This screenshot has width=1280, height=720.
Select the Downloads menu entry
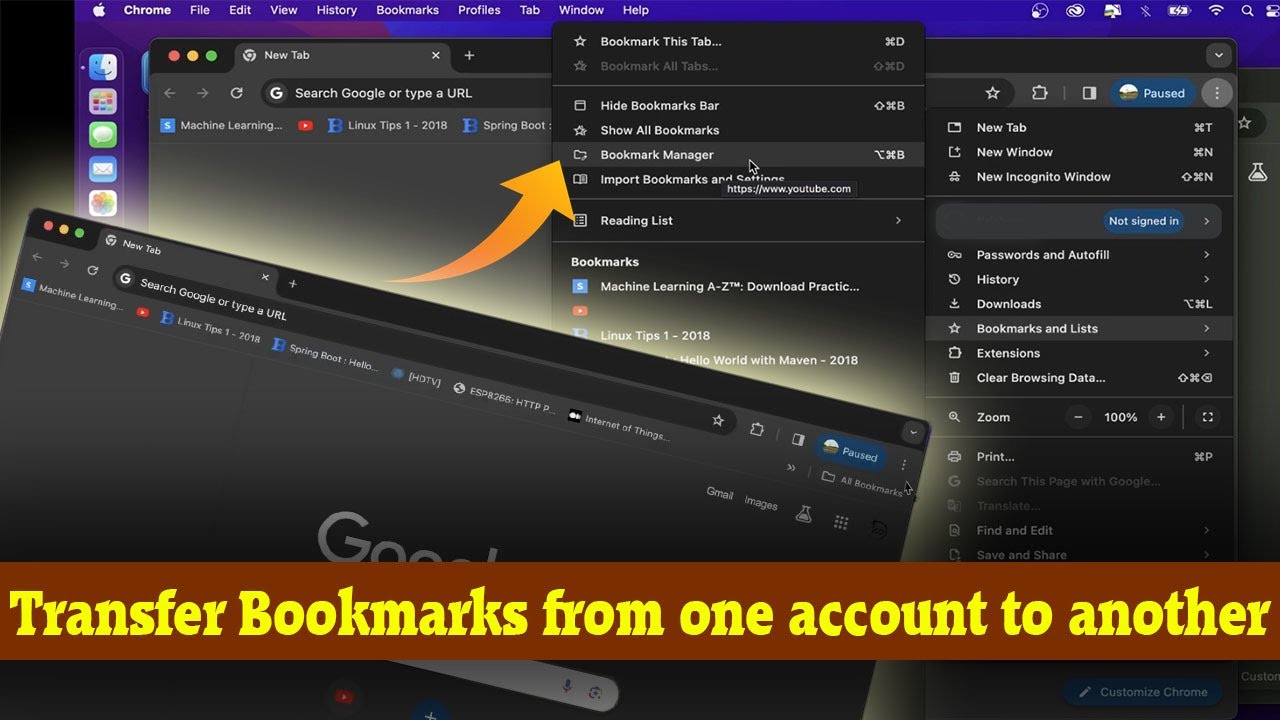click(1079, 304)
